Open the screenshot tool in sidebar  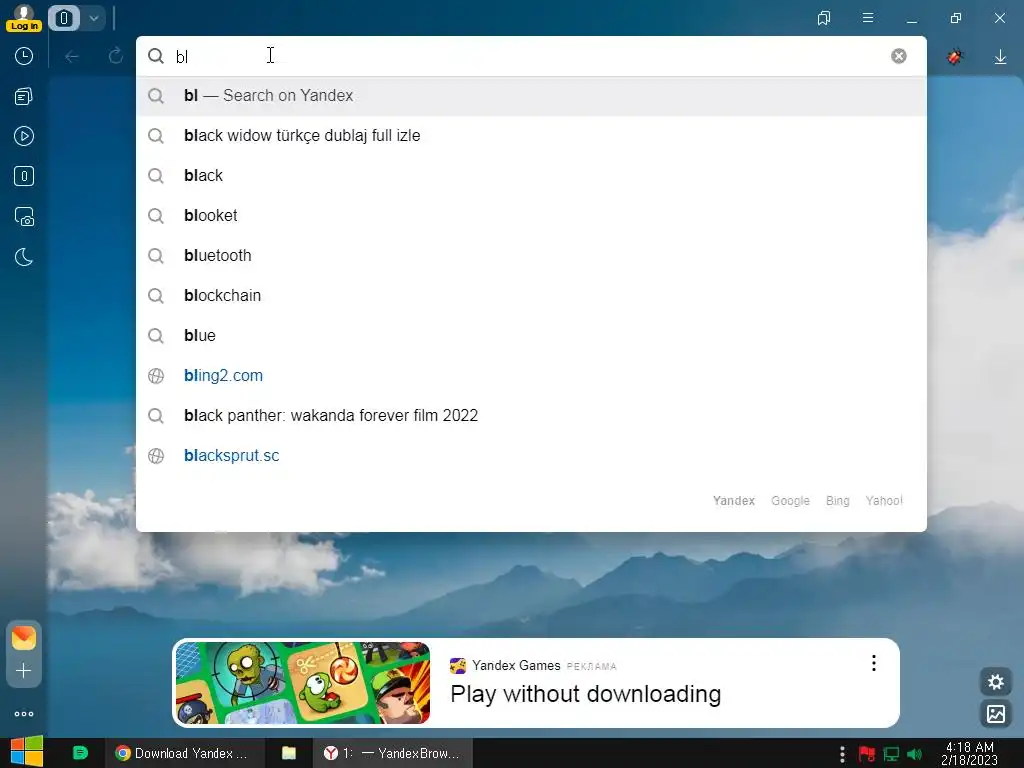24,217
